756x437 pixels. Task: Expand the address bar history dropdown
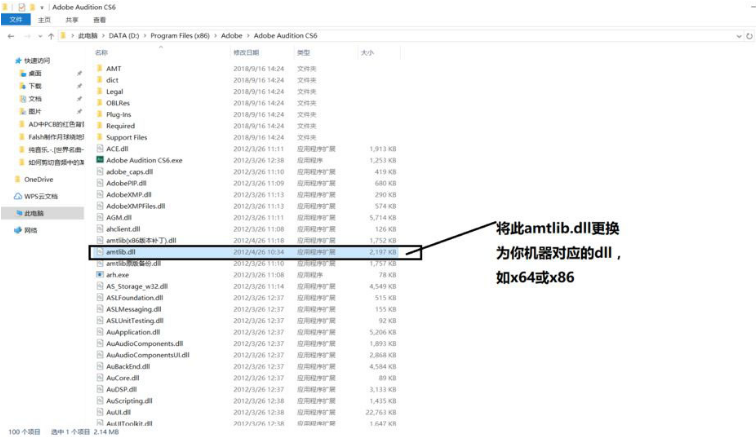(x=739, y=36)
